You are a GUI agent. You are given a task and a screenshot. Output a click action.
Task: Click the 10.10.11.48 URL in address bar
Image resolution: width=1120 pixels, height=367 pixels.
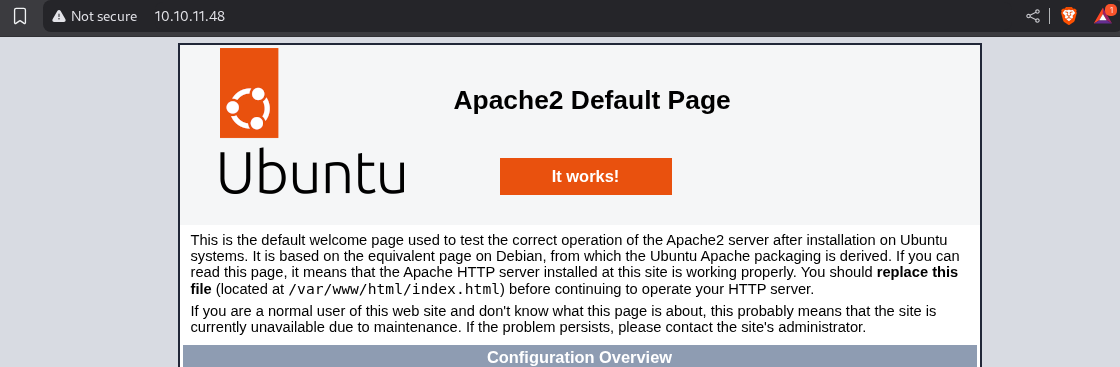coord(189,16)
